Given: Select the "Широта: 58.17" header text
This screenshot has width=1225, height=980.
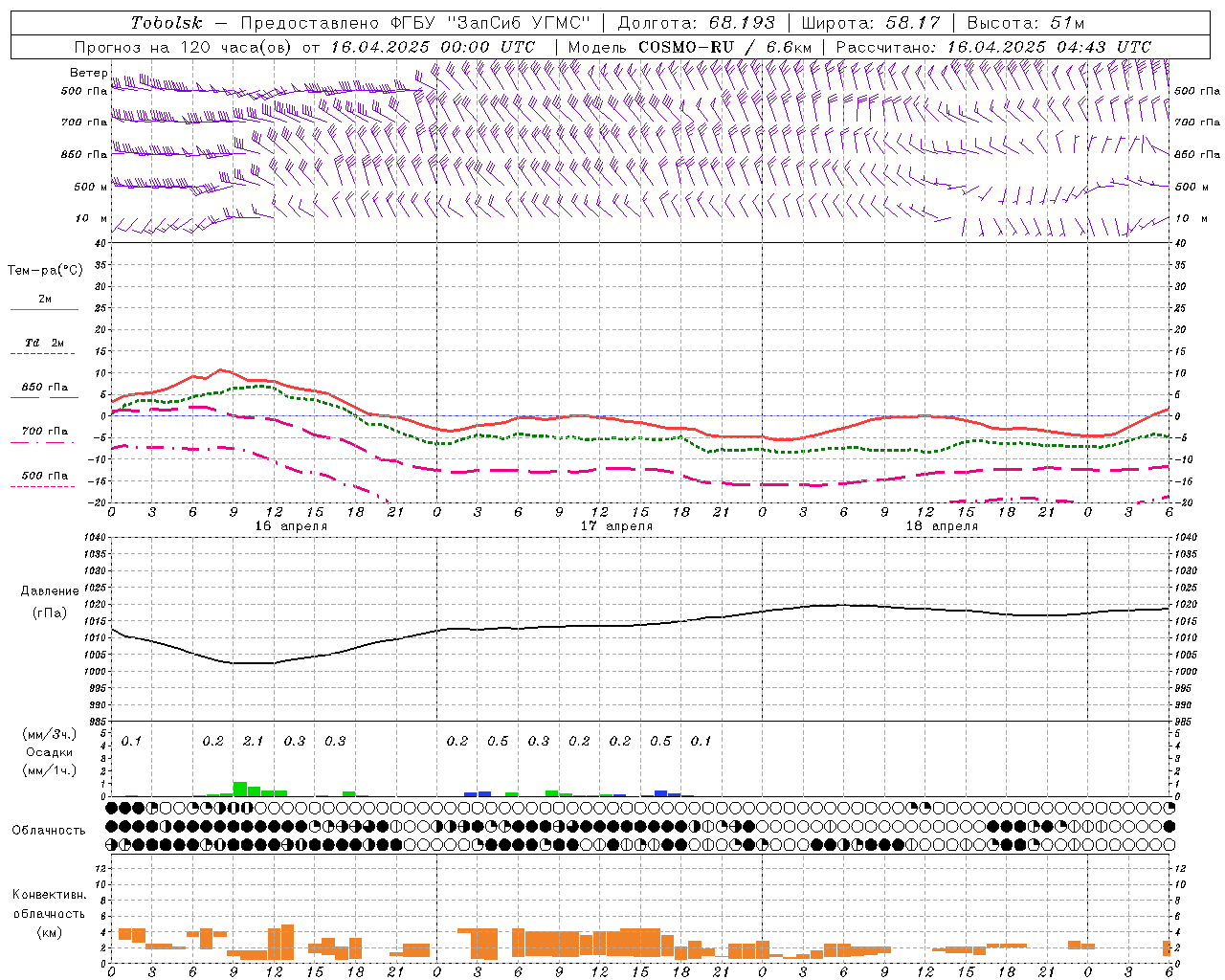Looking at the screenshot, I should coord(871,23).
